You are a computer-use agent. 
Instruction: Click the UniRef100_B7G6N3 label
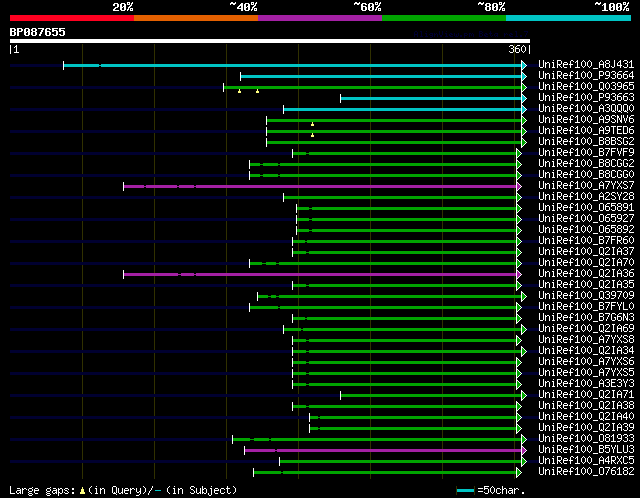(586, 318)
